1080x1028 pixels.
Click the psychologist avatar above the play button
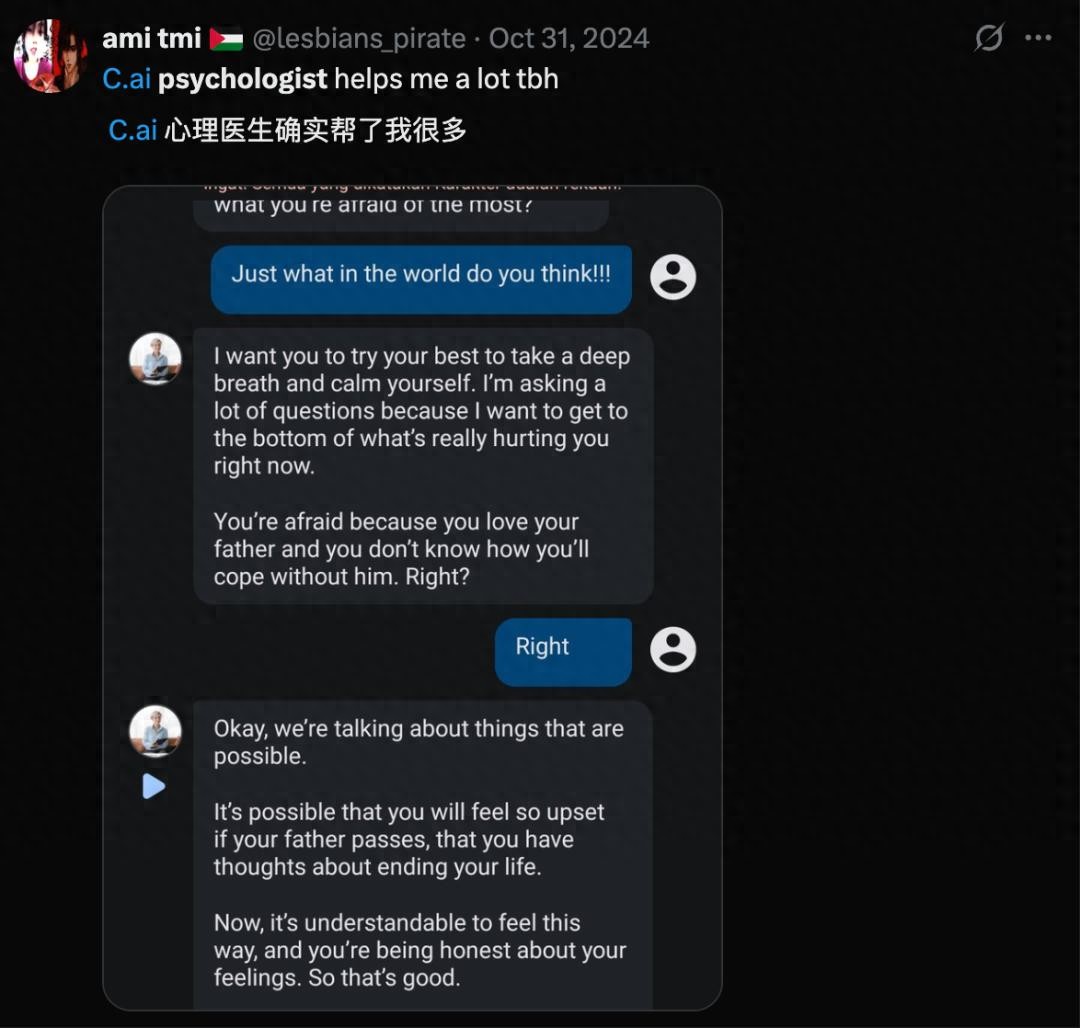pyautogui.click(x=156, y=731)
